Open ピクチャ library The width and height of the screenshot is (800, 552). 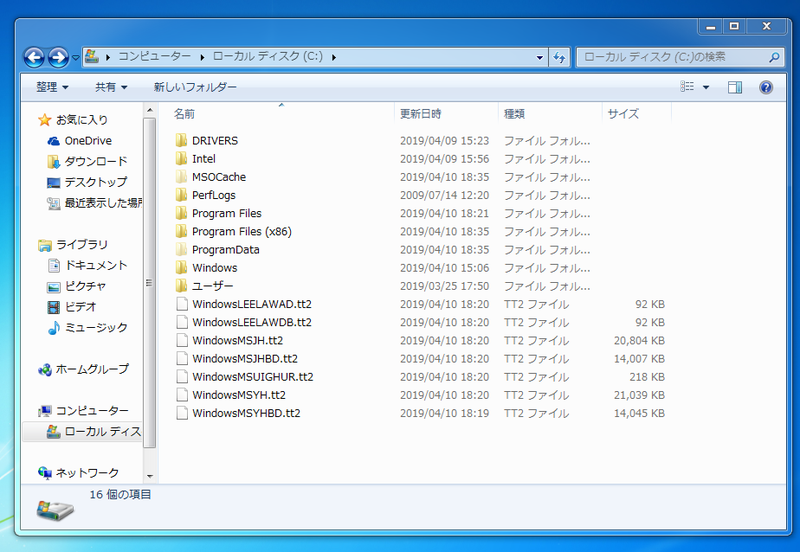click(85, 286)
